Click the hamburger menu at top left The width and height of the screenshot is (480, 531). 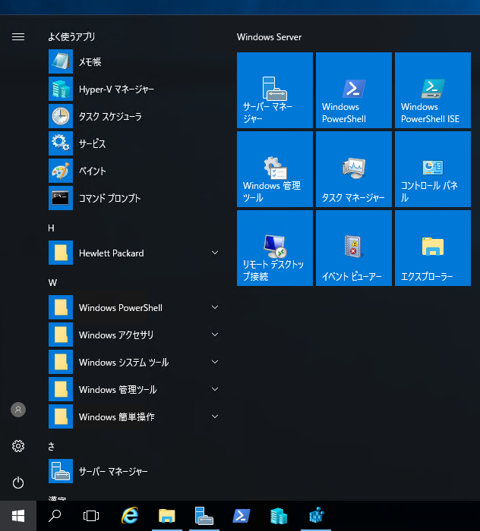[x=18, y=37]
